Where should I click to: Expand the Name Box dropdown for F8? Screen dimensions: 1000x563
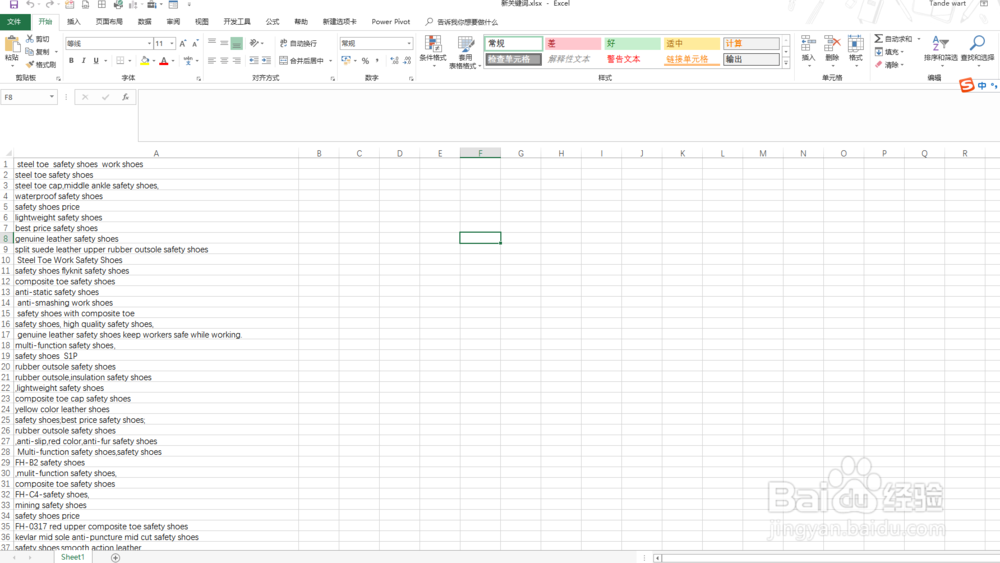52,97
